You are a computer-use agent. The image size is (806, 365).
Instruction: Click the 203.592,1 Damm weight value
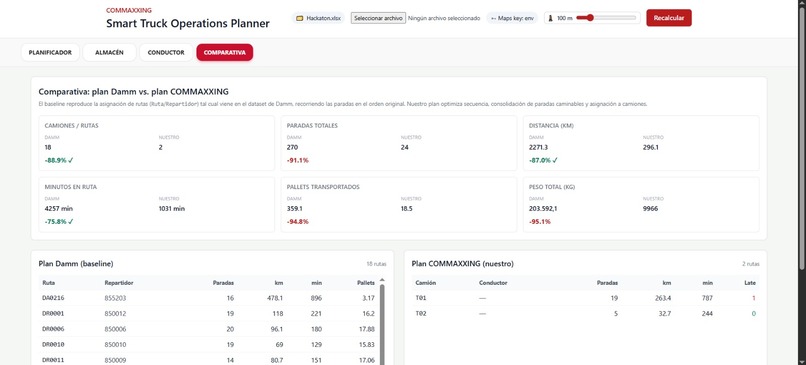[543, 209]
